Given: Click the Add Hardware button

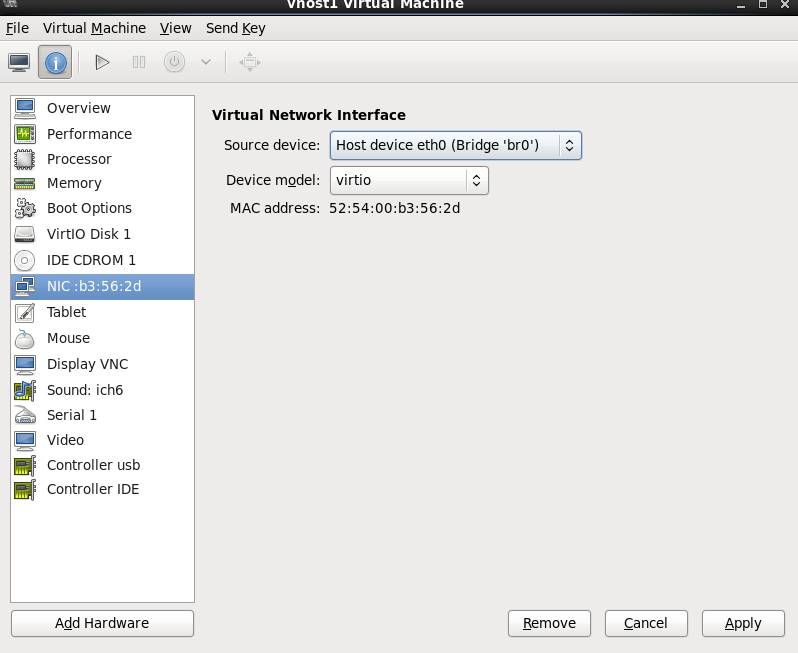Looking at the screenshot, I should click(x=102, y=623).
